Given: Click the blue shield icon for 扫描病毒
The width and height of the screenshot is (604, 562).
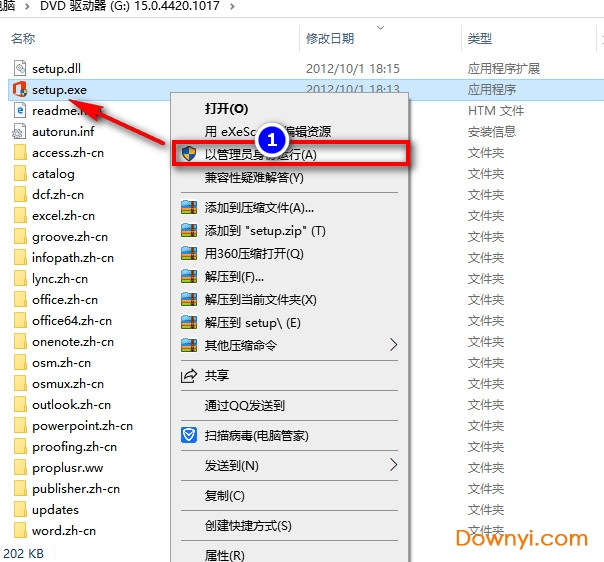Looking at the screenshot, I should [x=187, y=436].
